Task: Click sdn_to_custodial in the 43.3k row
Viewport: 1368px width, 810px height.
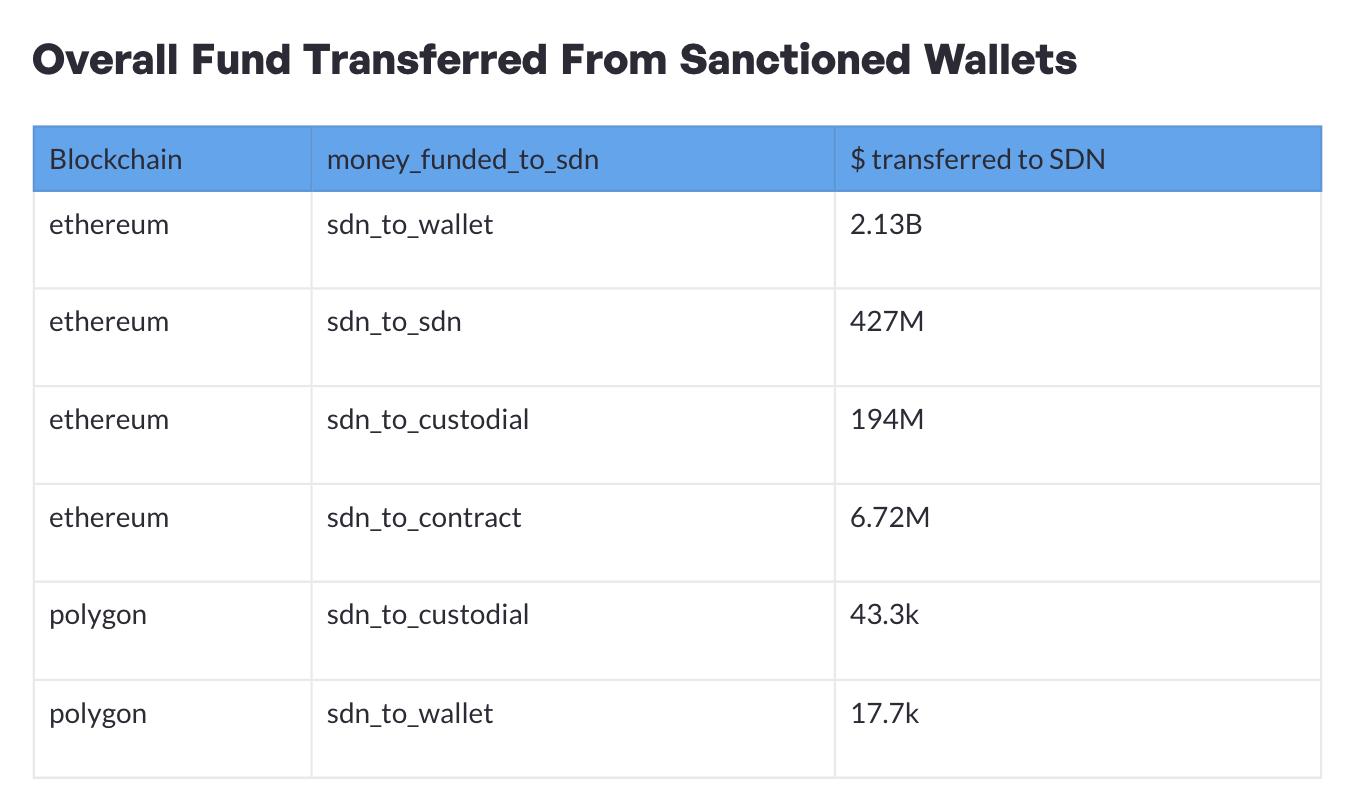Action: click(x=428, y=614)
